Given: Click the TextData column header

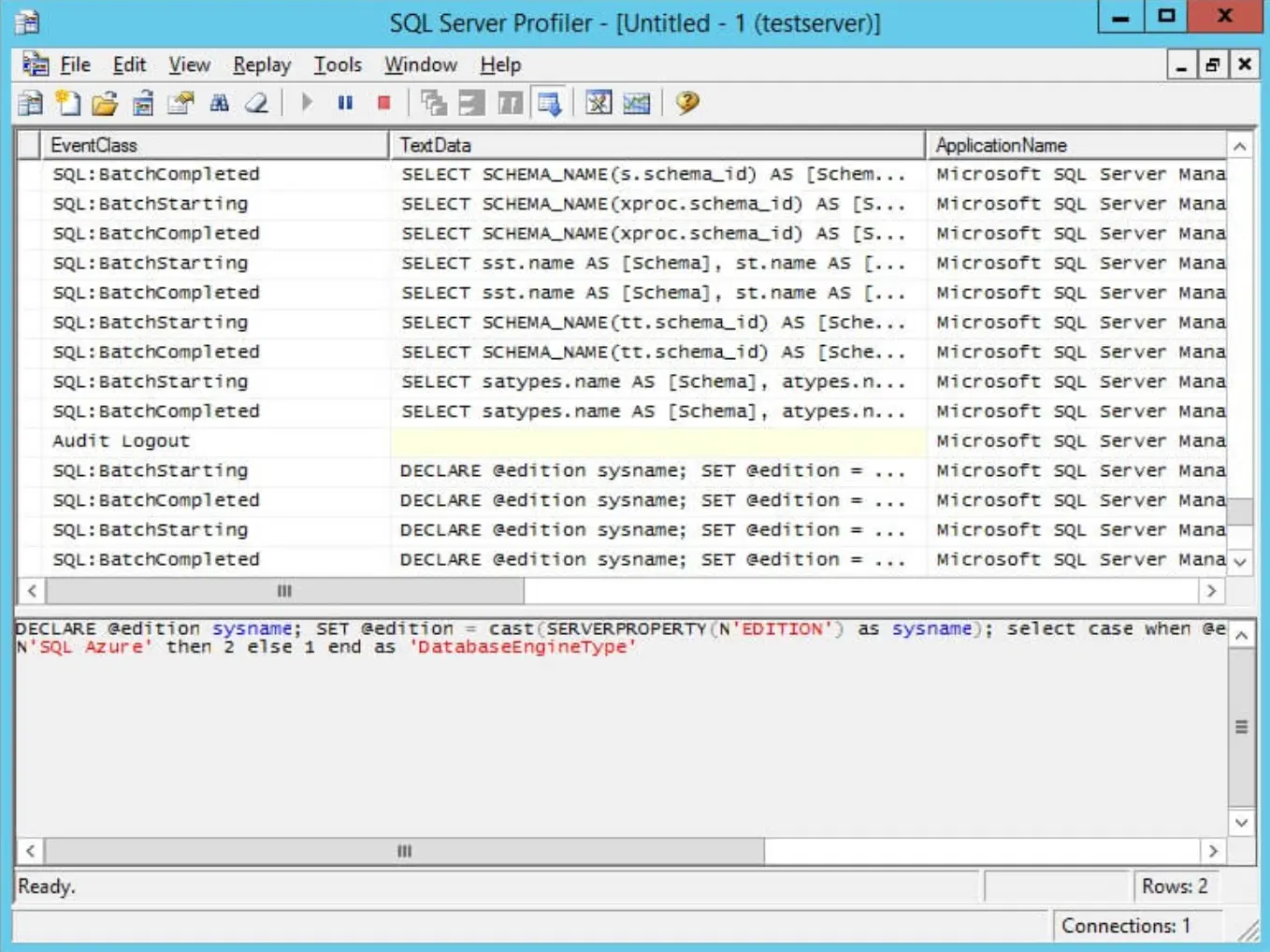Looking at the screenshot, I should click(x=436, y=145).
